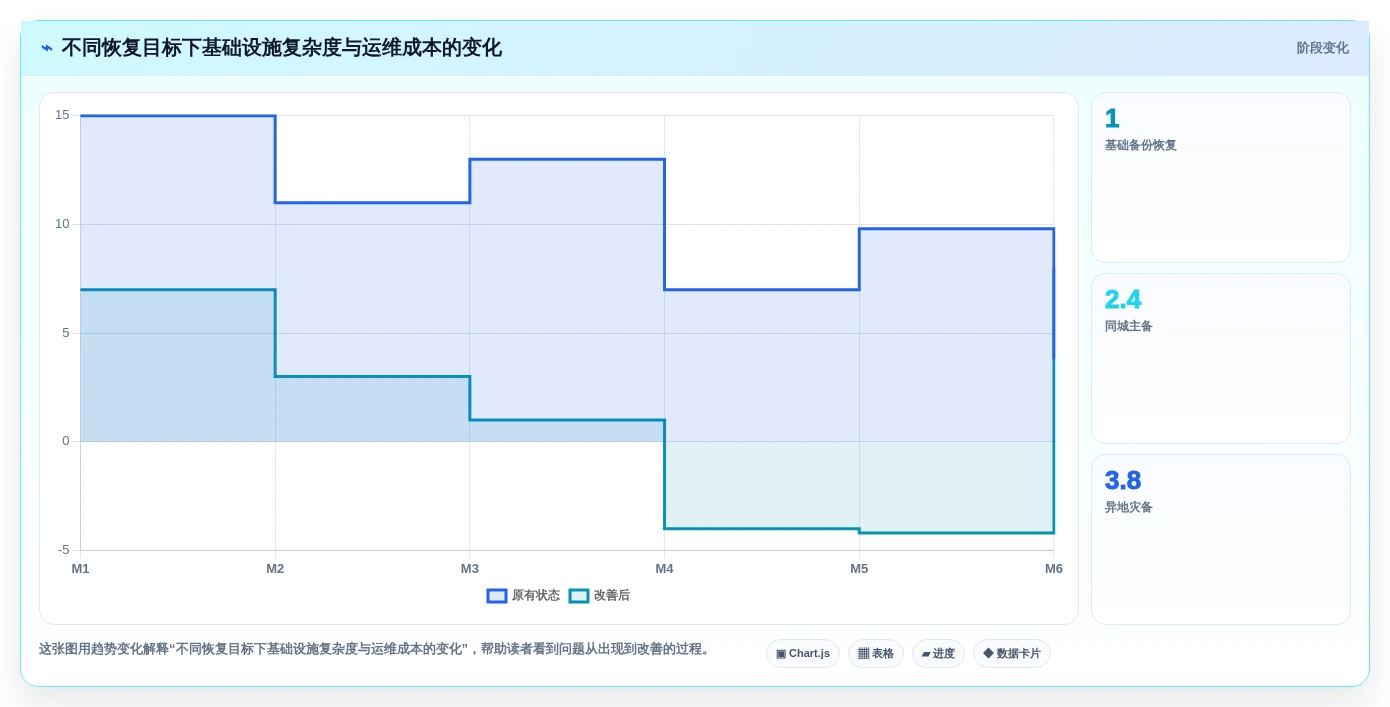Image resolution: width=1390 pixels, height=707 pixels.
Task: Click the value 3.8 on the card
Action: click(x=1123, y=481)
